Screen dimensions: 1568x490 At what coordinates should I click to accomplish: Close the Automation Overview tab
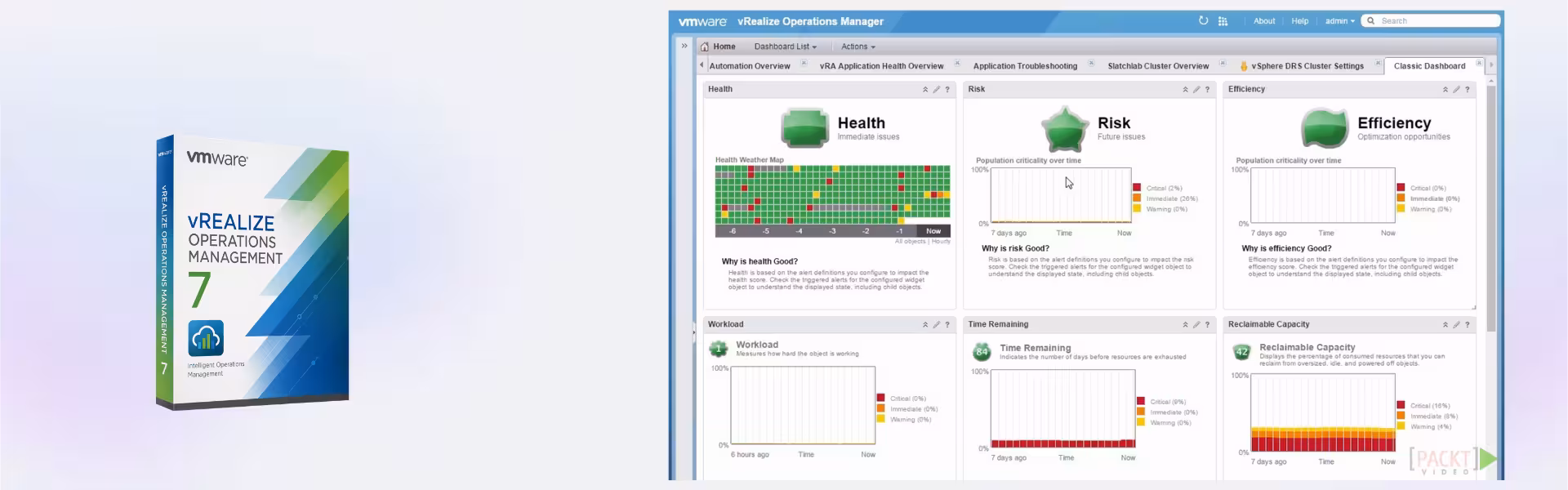[x=804, y=63]
